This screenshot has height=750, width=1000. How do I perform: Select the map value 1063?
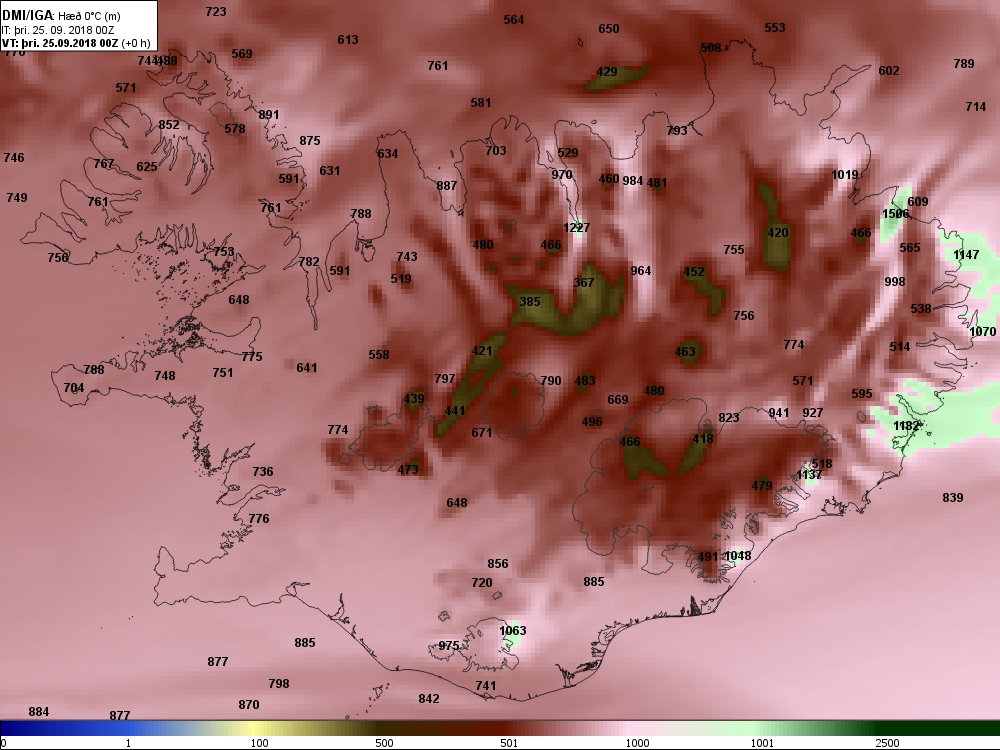(513, 631)
